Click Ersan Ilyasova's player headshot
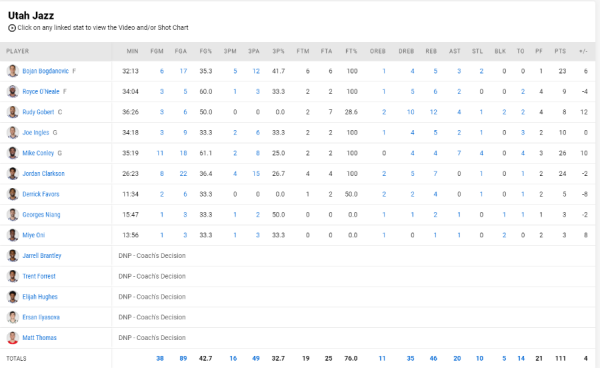The image size is (600, 368). point(13,317)
